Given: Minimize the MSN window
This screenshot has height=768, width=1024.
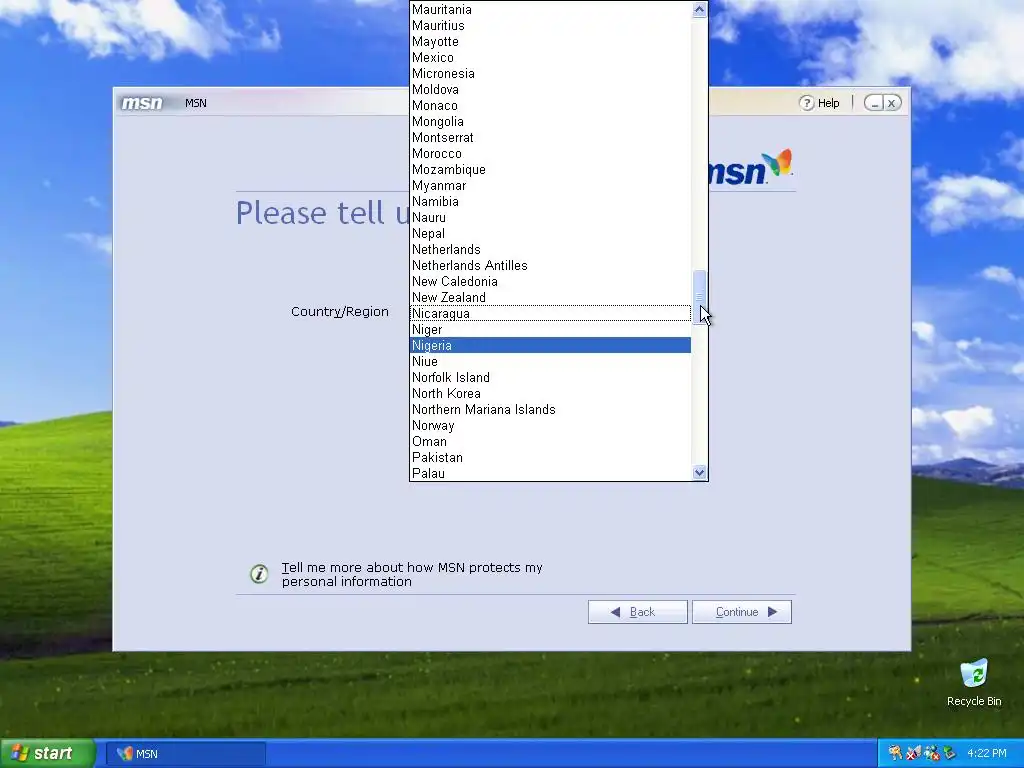Looking at the screenshot, I should (x=874, y=103).
